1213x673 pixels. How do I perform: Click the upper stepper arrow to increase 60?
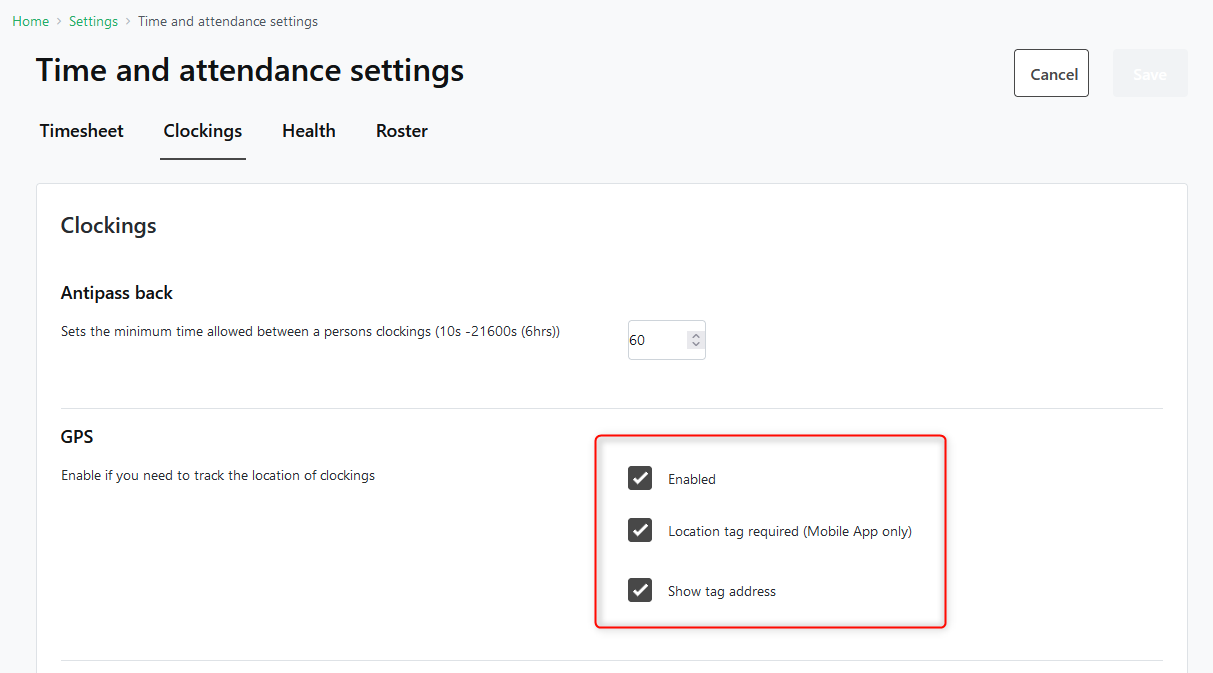tap(695, 334)
